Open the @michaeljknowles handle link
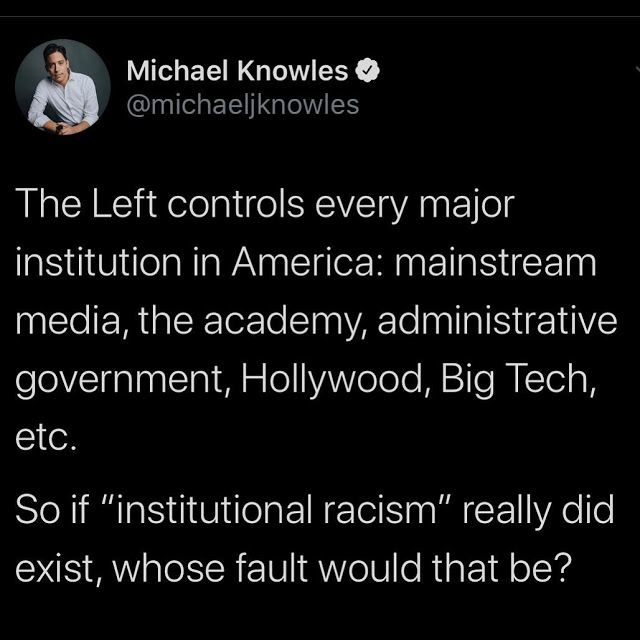 click(x=243, y=105)
